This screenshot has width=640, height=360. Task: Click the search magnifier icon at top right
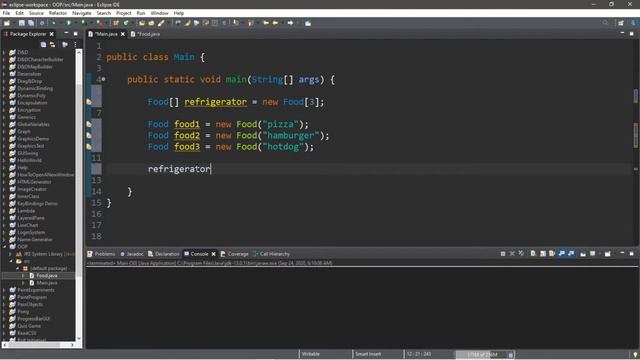(x=605, y=23)
